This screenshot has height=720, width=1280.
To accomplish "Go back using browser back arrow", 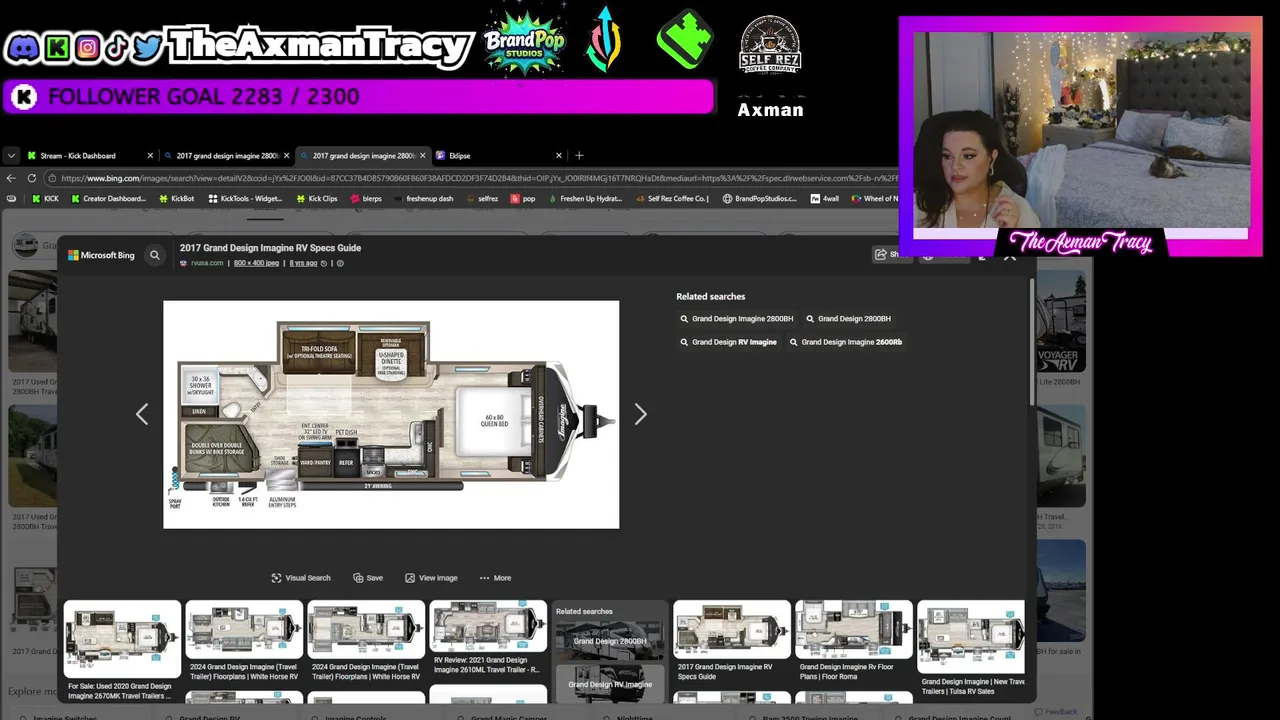I will tap(11, 178).
